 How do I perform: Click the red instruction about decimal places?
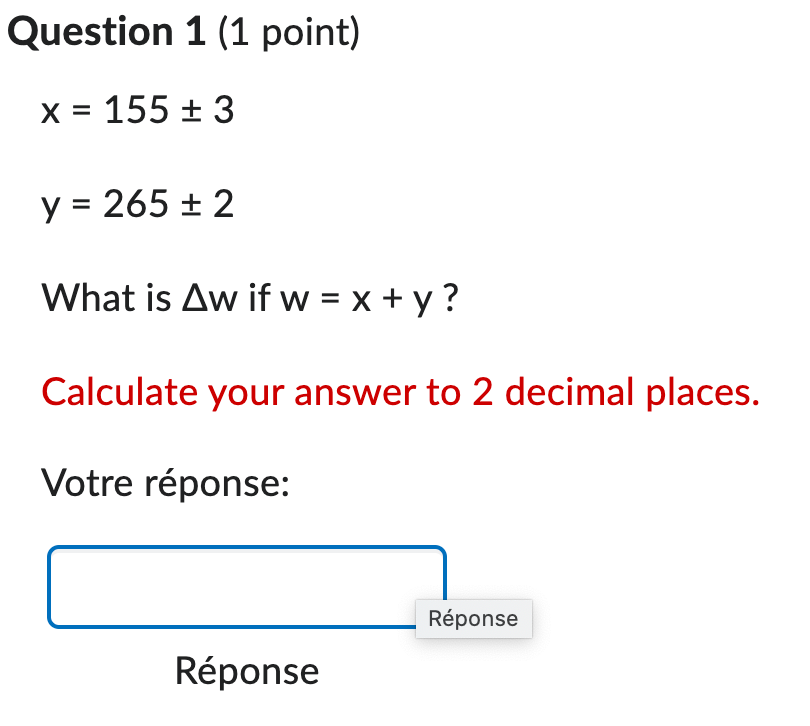[x=399, y=392]
